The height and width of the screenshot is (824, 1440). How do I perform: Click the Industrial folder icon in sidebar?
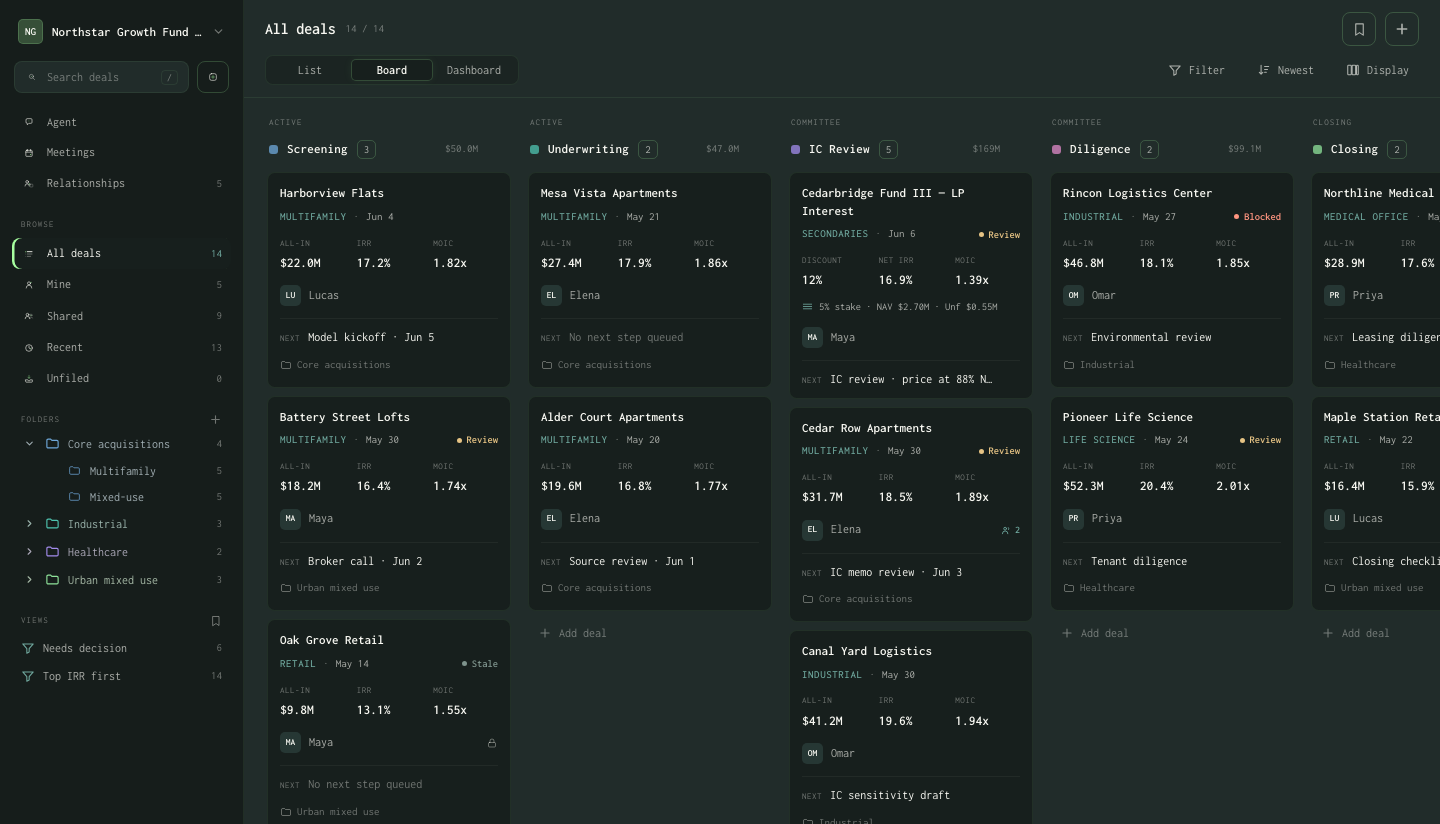52,524
